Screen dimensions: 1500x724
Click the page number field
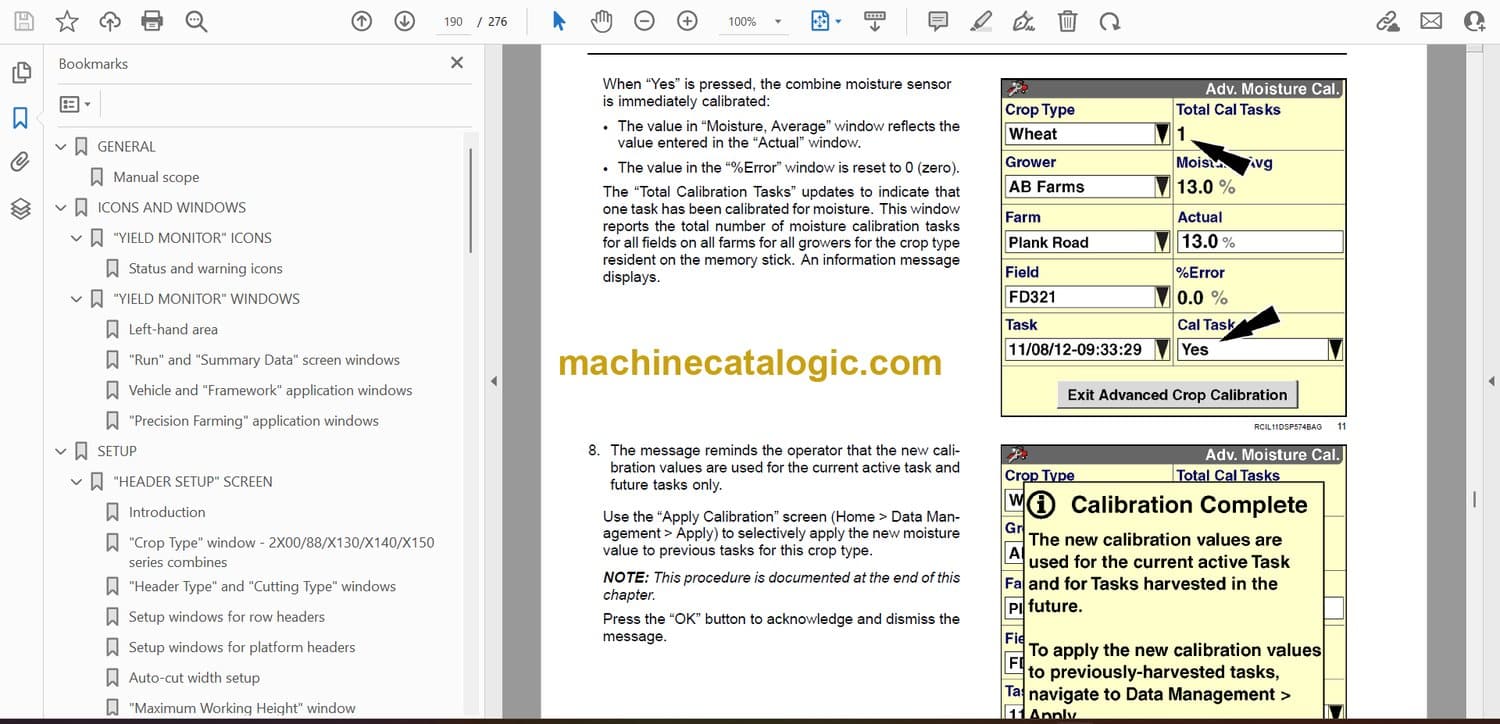(453, 21)
